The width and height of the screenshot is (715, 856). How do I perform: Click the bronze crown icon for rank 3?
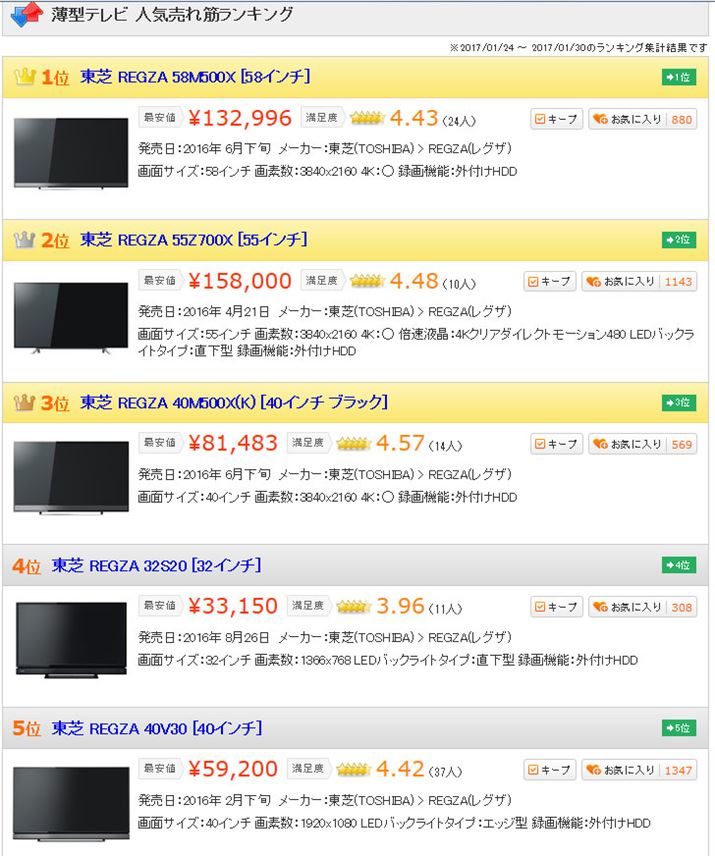coord(25,403)
